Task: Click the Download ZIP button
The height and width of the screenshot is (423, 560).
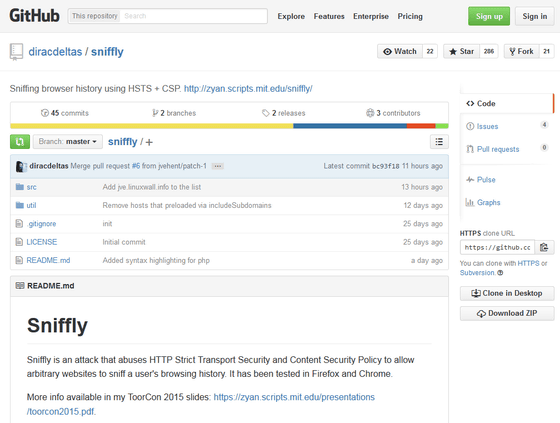Action: (507, 313)
